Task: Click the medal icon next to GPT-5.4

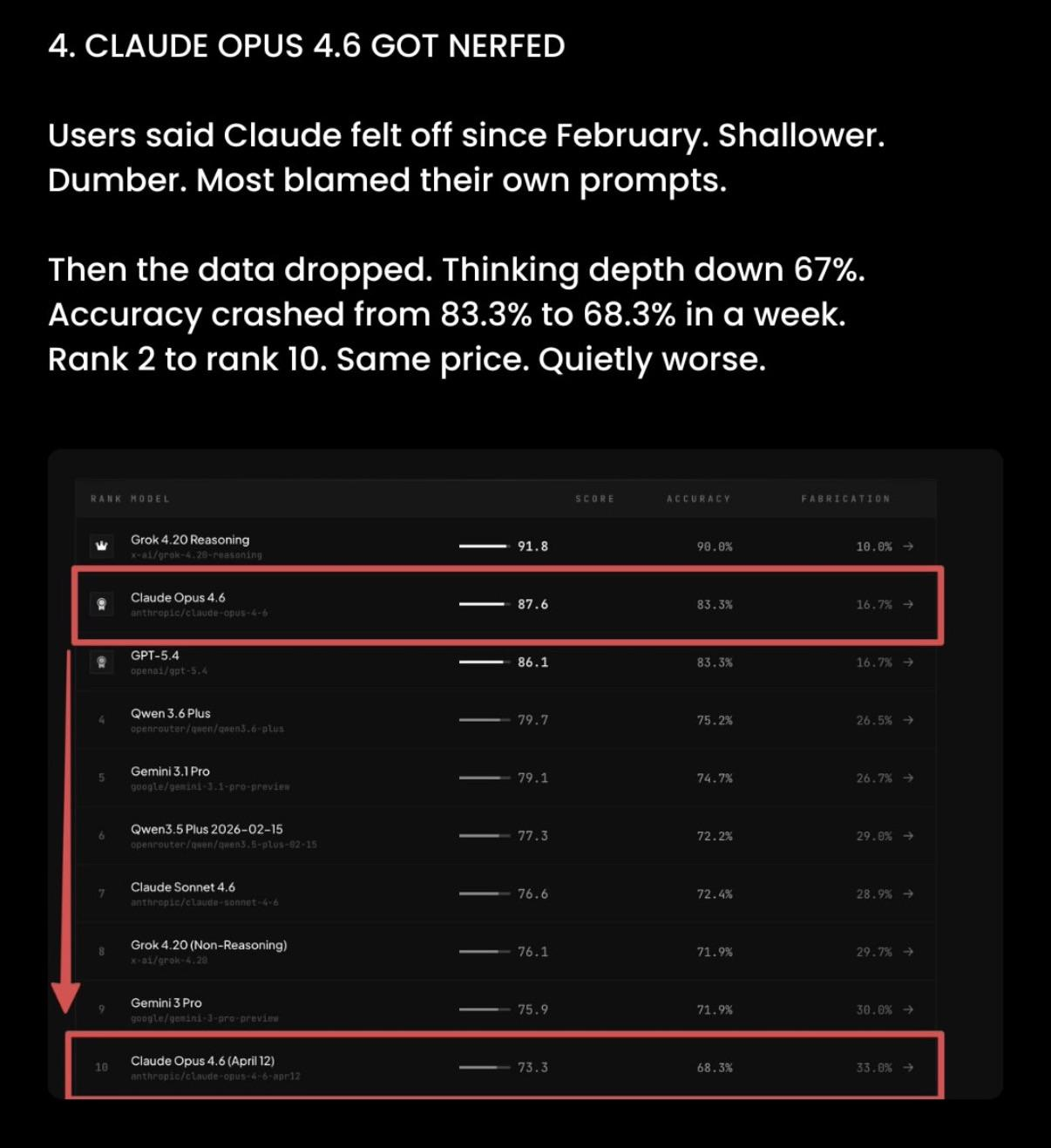Action: [x=102, y=662]
